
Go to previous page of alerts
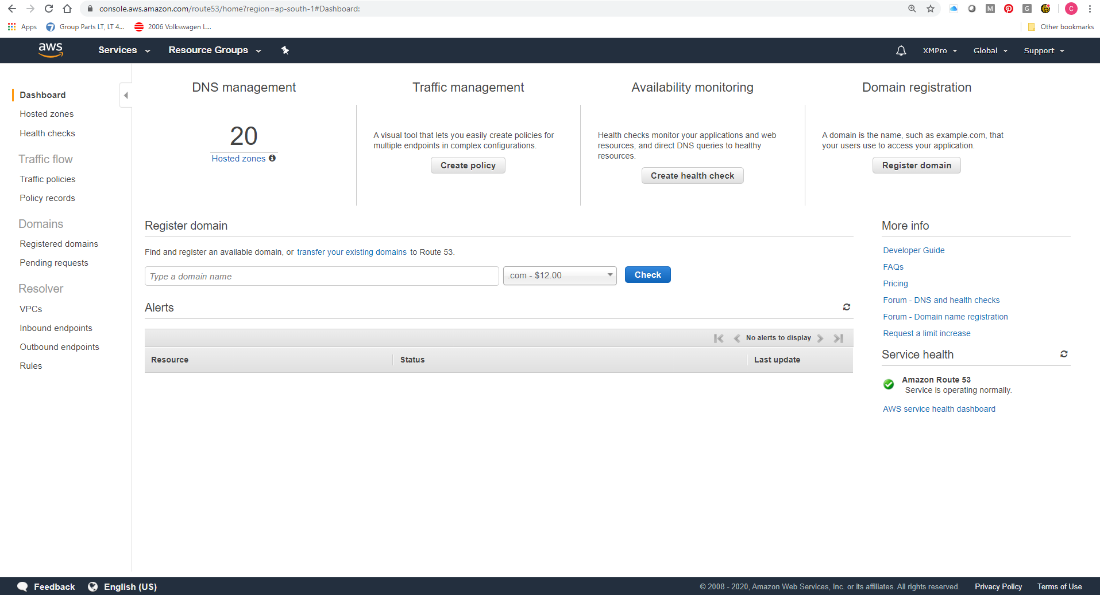pos(737,338)
